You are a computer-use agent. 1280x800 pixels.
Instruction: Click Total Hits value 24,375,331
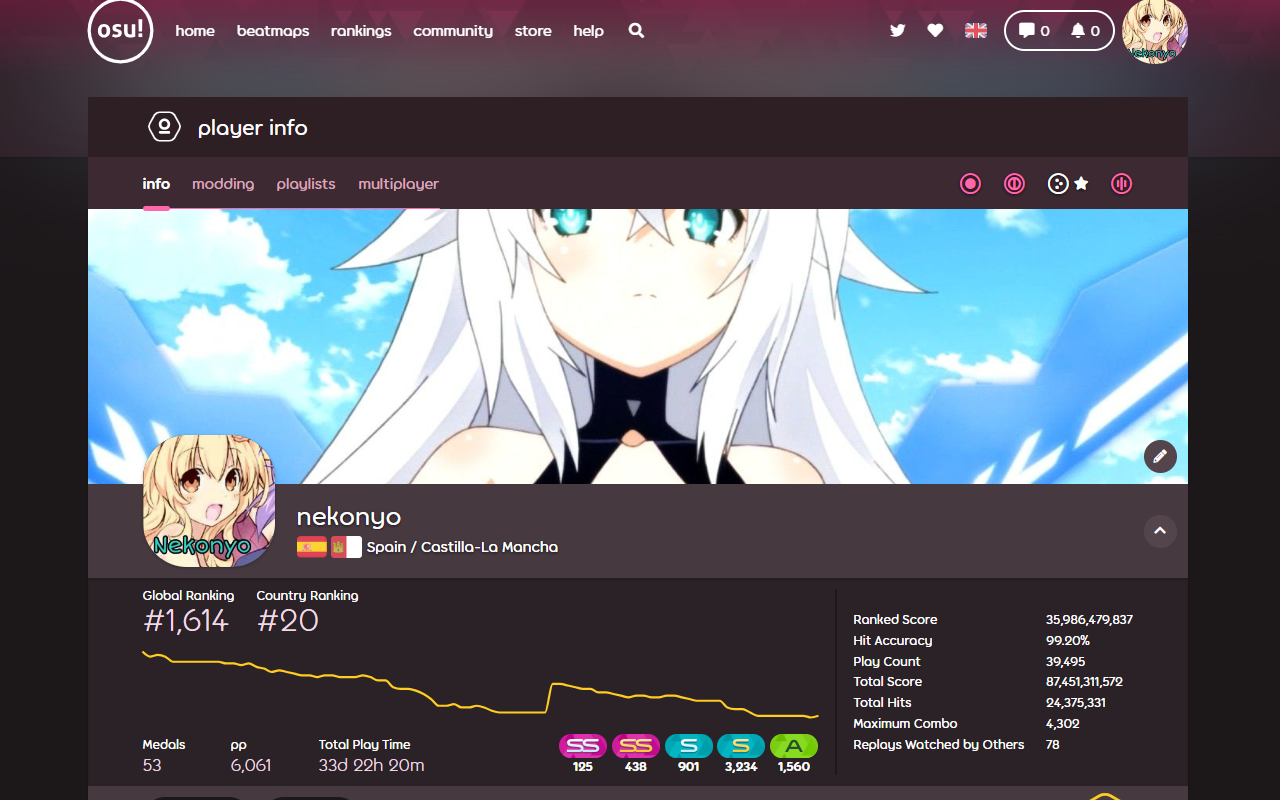(x=1076, y=703)
